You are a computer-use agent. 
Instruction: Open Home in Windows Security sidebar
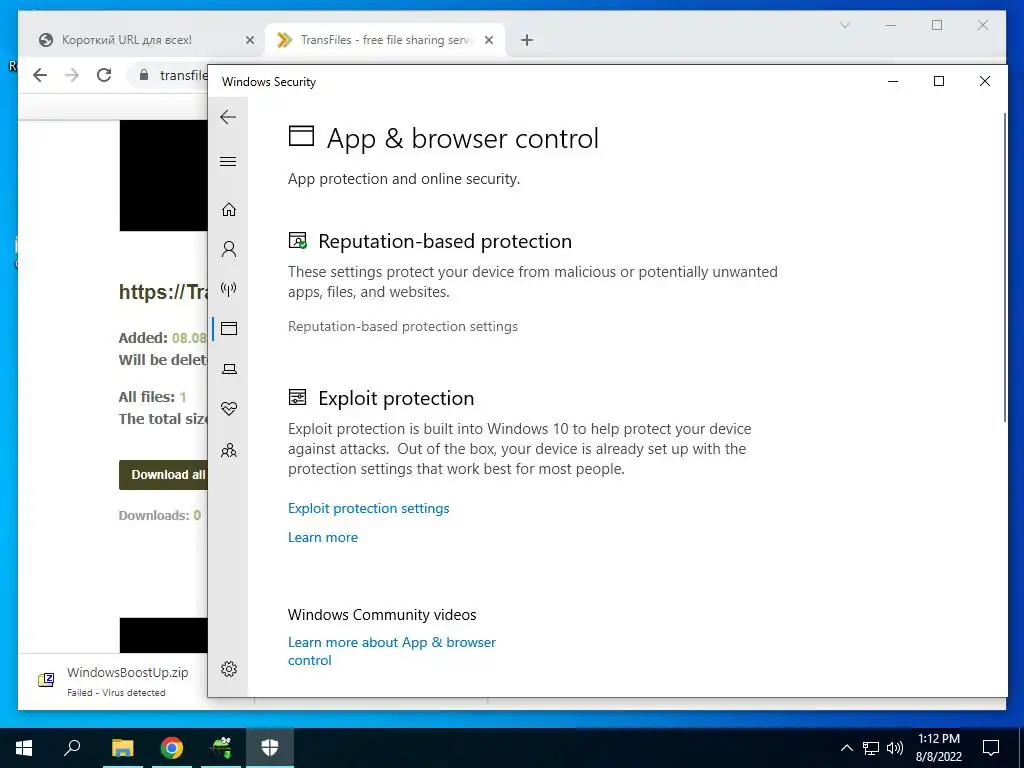pyautogui.click(x=229, y=210)
